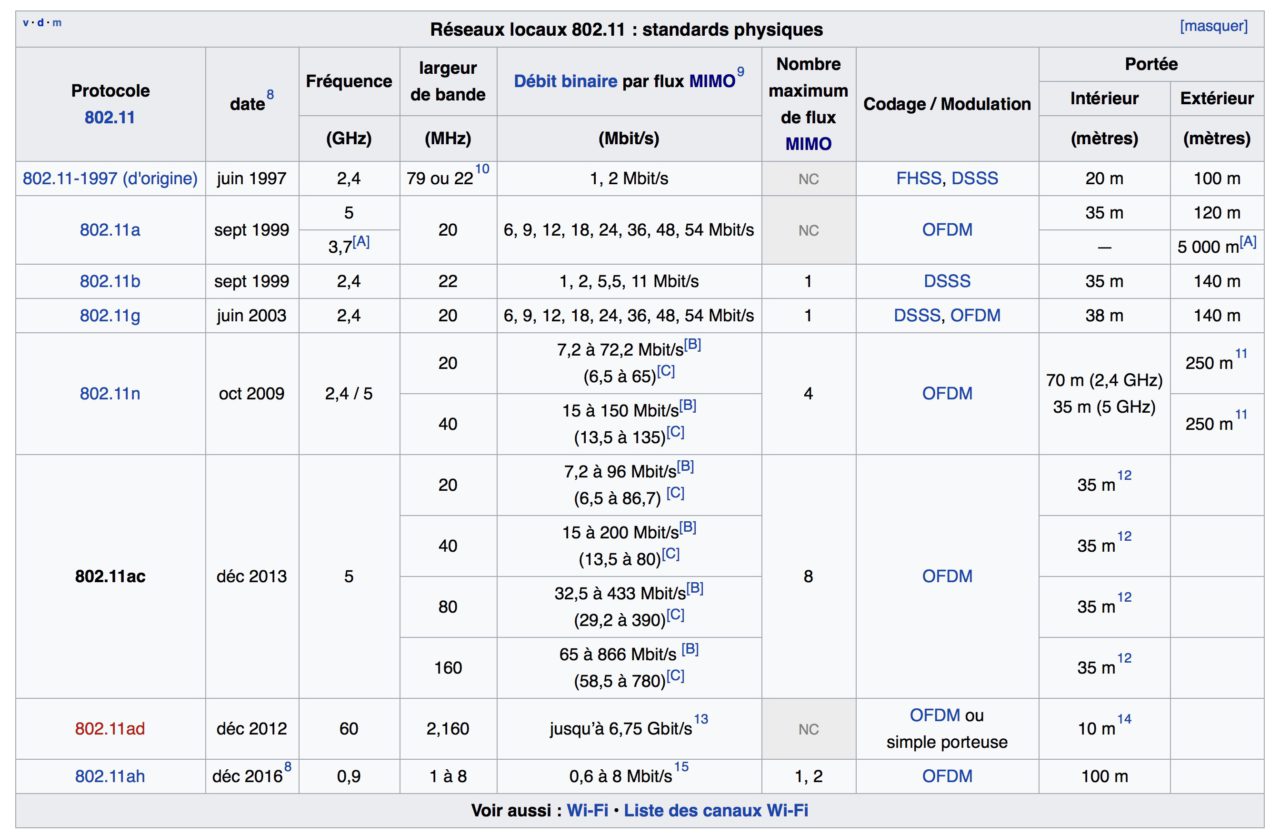Open footnote [B] after 7,2 à 72,2 Mbit/s
Viewport: 1280px width, 834px height.
[x=693, y=345]
